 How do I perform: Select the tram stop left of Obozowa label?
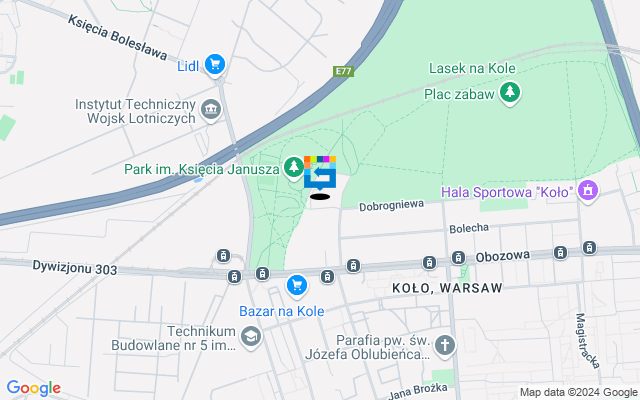click(458, 258)
